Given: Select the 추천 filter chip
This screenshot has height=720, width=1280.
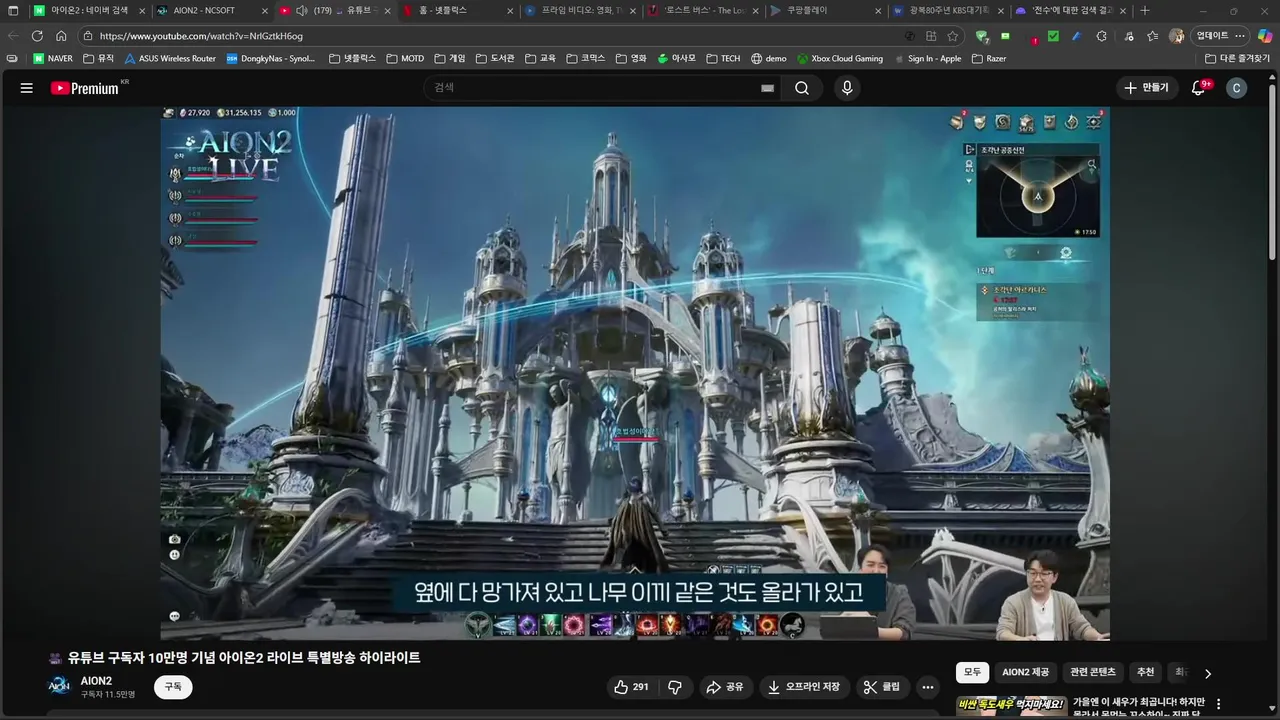Looking at the screenshot, I should click(x=1146, y=673).
